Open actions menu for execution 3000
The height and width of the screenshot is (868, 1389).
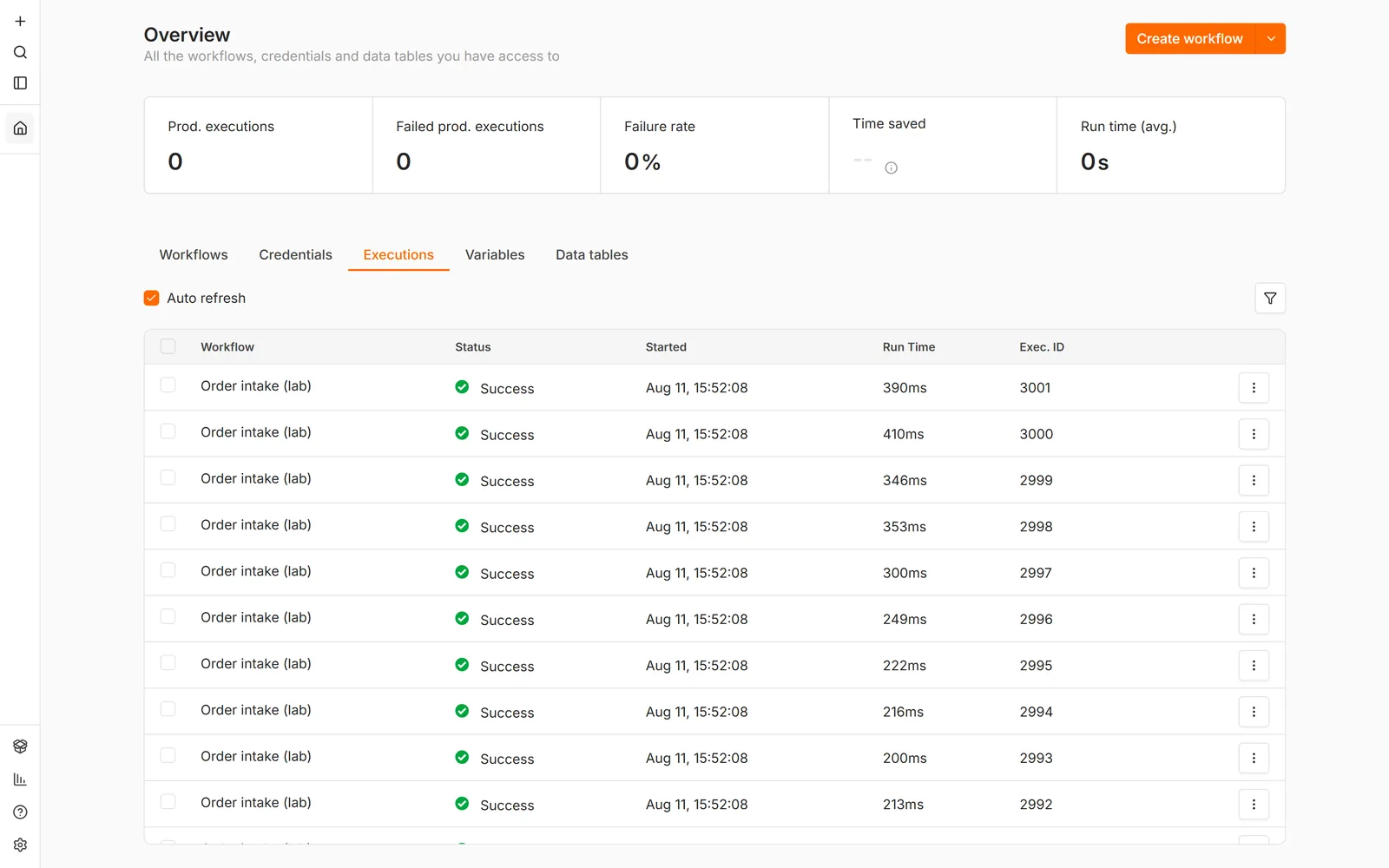[x=1254, y=434]
